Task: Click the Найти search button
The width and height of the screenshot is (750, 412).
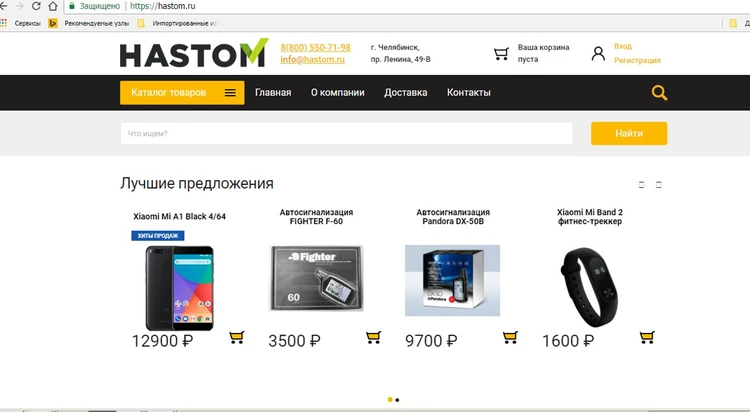Action: [x=629, y=133]
